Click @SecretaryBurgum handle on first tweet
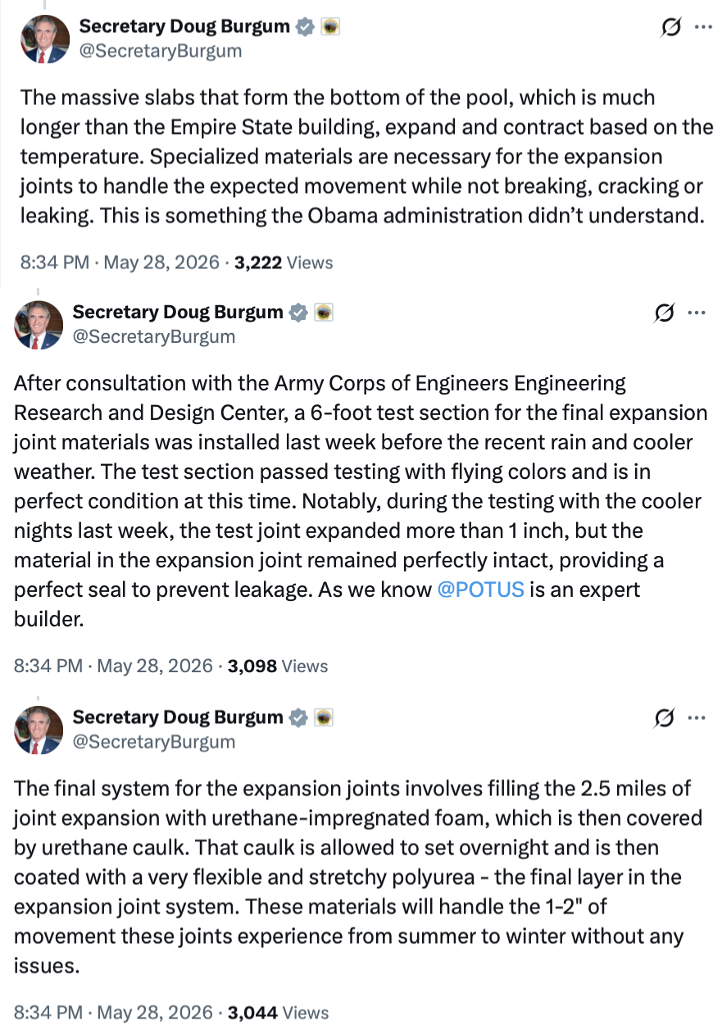 coord(160,51)
